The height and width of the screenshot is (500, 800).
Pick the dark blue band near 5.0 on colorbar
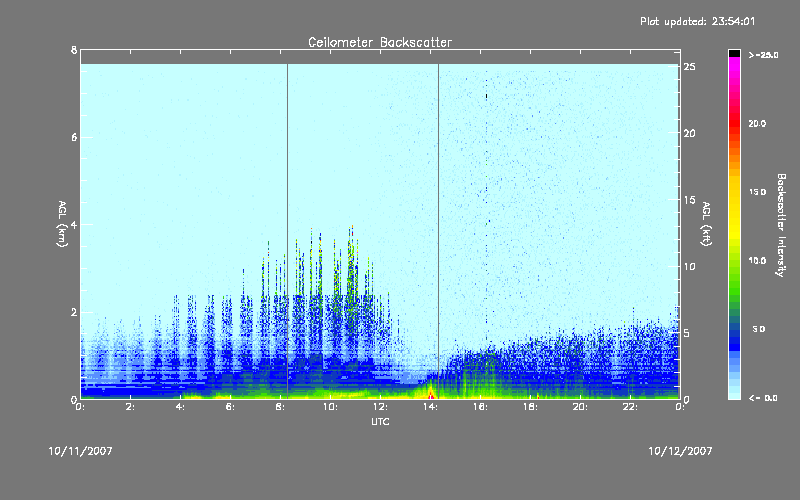(734, 334)
